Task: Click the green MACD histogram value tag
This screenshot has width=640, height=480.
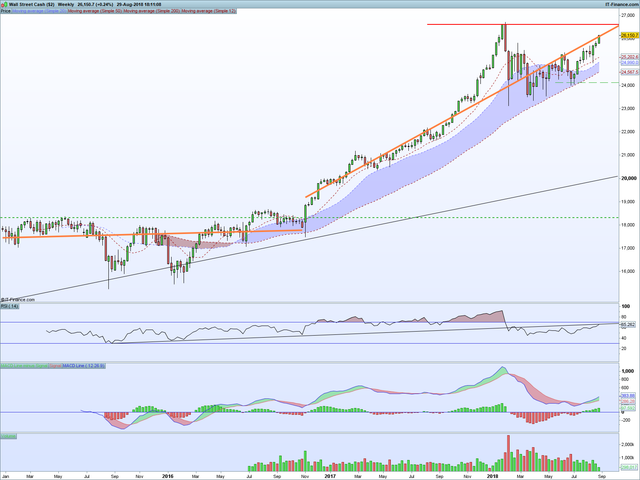Action: 629,408
